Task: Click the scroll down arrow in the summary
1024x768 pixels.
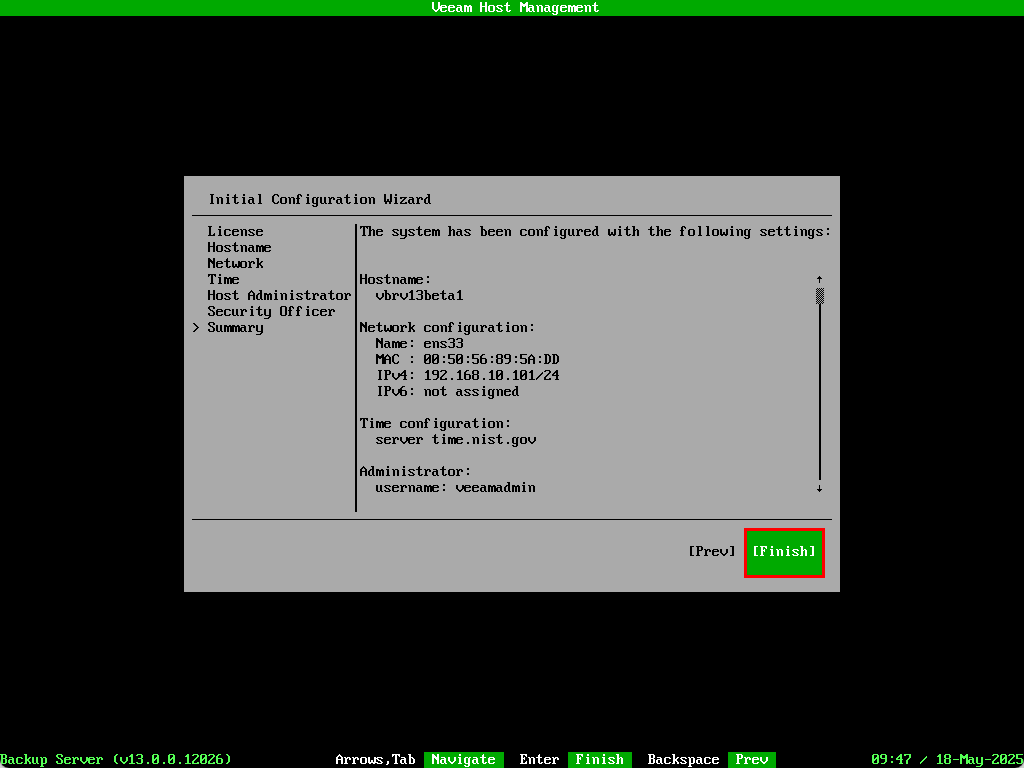Action: [819, 488]
